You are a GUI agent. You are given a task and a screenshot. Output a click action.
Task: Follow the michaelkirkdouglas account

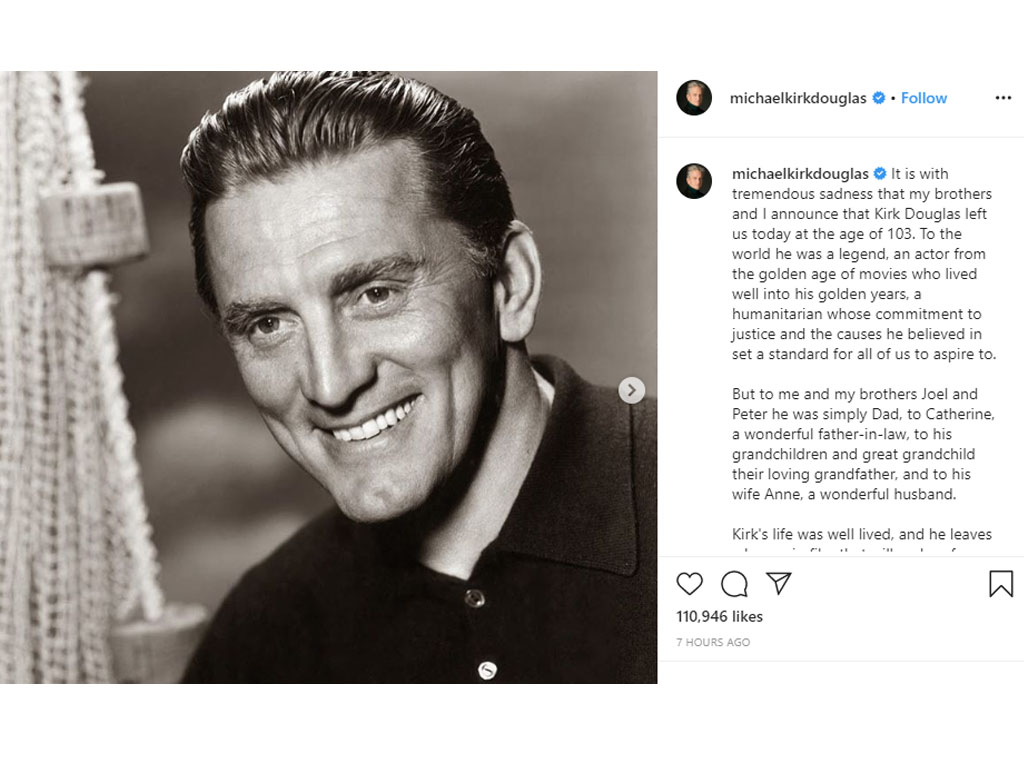coord(924,98)
